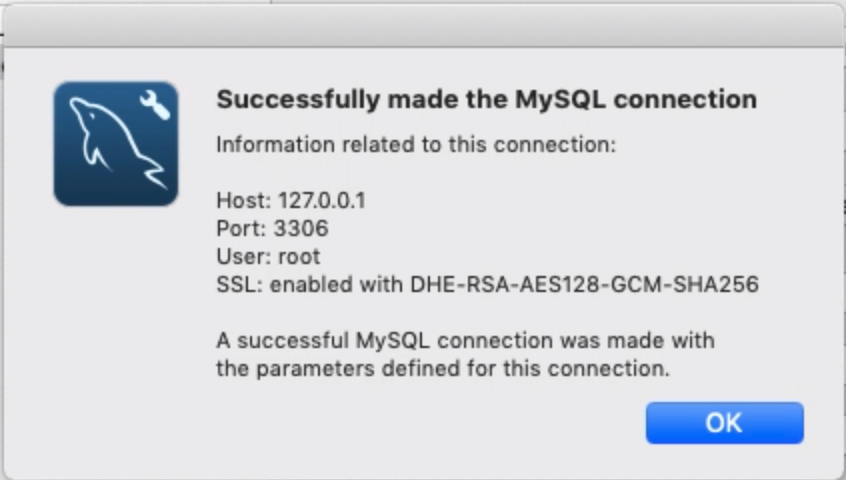Click 'A successful MySQL connection was made with' line
The width and height of the screenshot is (846, 480).
[466, 341]
